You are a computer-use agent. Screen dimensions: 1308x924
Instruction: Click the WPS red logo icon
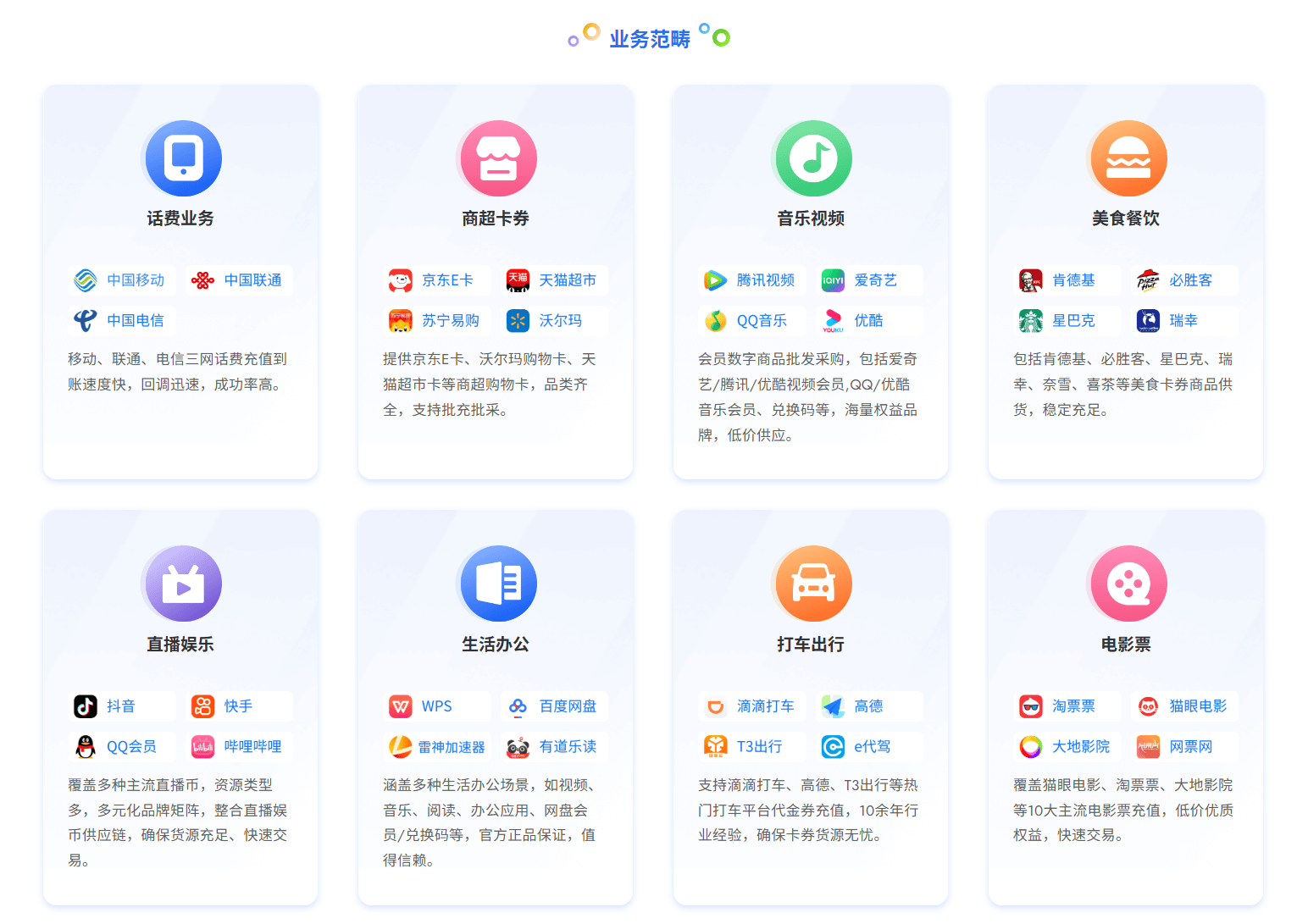401,706
